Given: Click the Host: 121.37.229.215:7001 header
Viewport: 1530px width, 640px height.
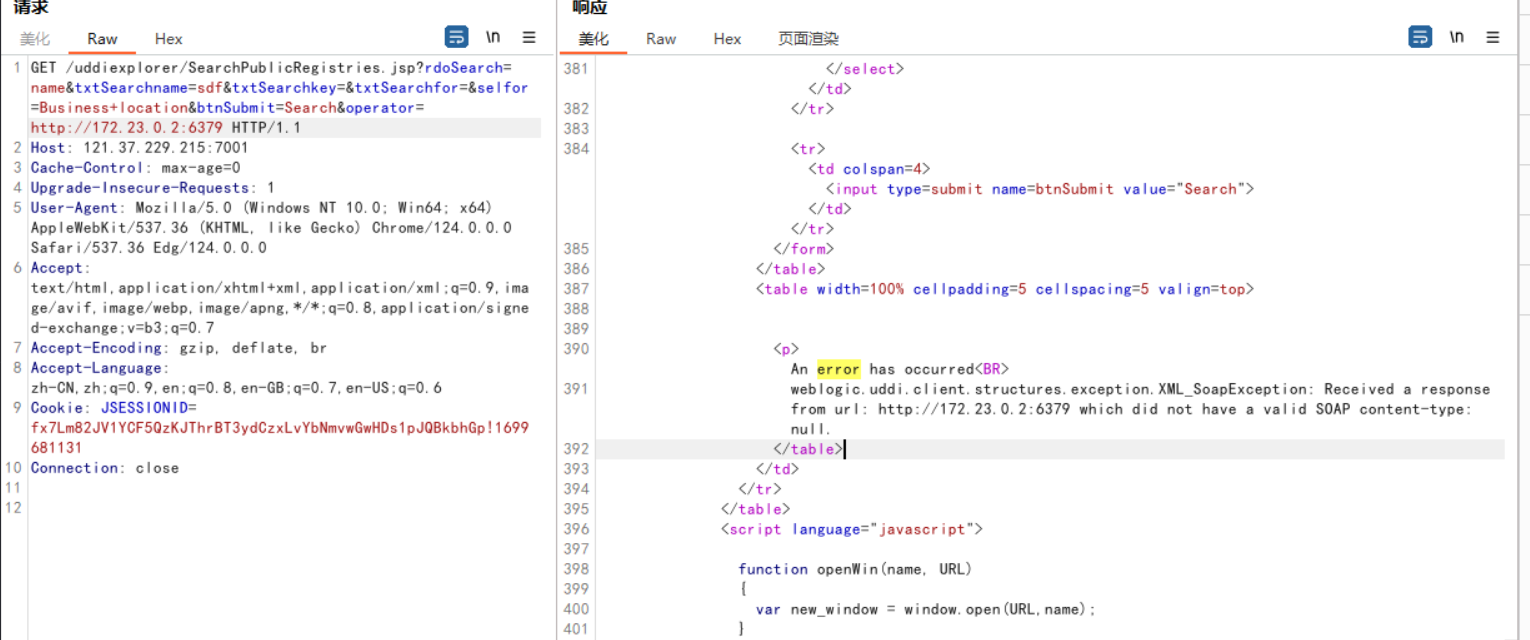Looking at the screenshot, I should tap(139, 148).
